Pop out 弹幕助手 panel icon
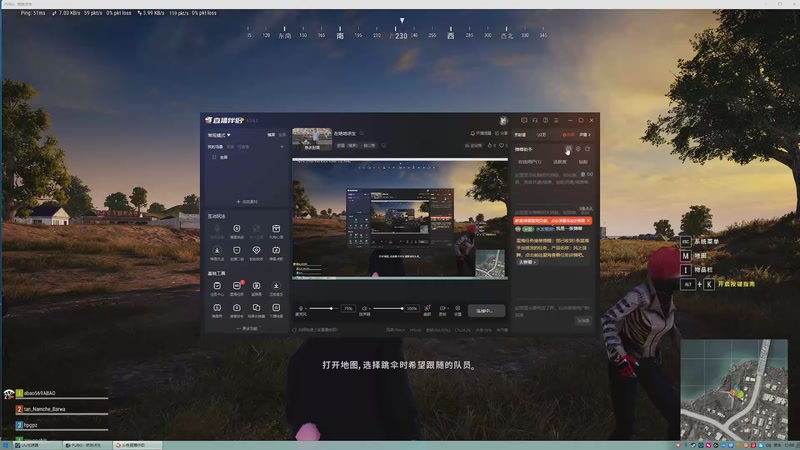The image size is (800, 450). tap(587, 149)
